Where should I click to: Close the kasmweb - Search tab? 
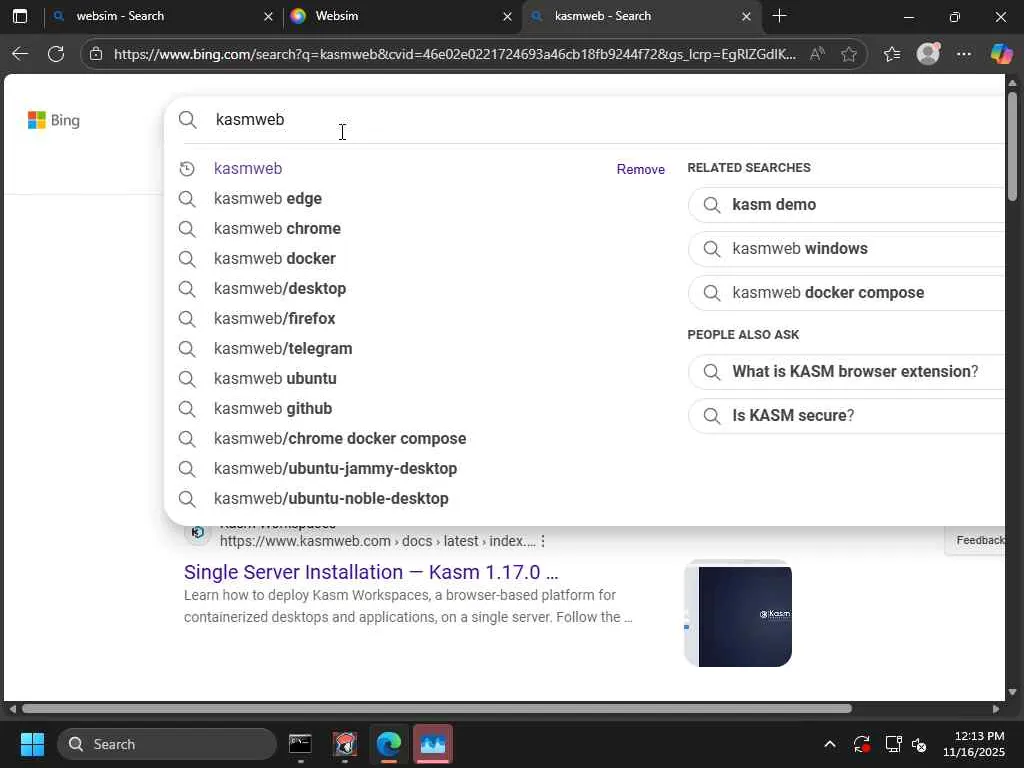(x=746, y=16)
